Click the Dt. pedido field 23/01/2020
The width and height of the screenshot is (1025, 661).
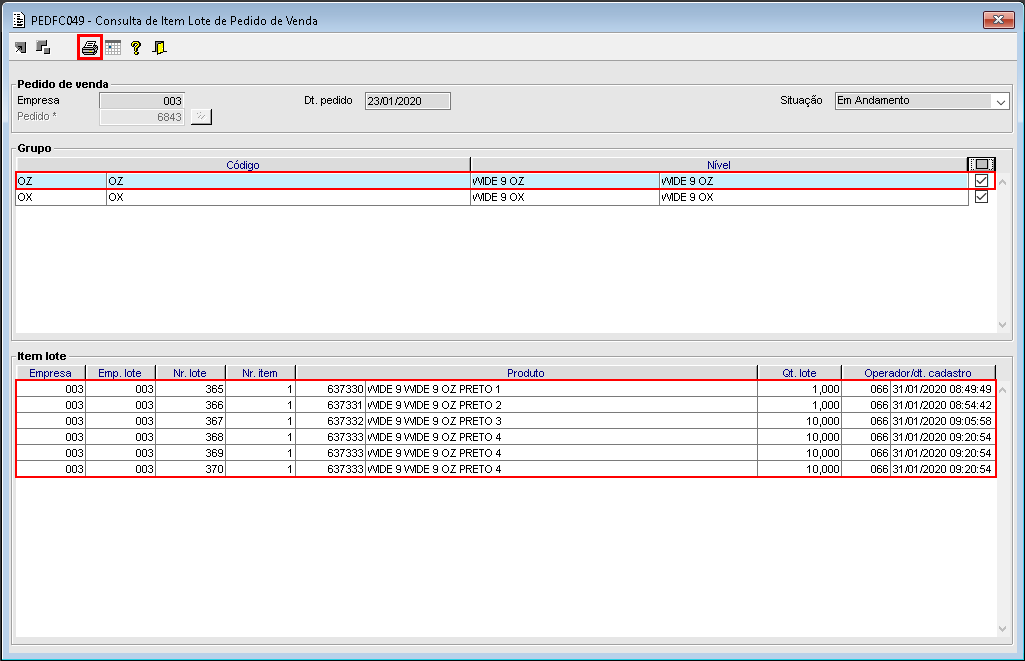pos(407,101)
